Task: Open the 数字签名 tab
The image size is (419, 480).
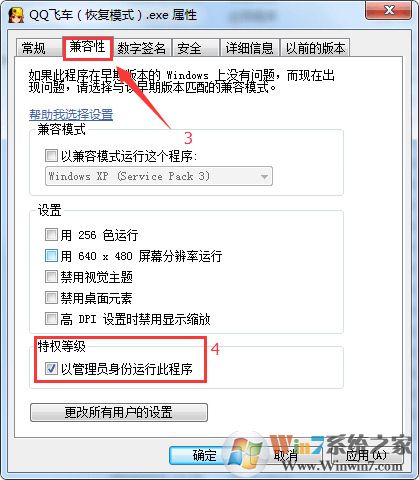Action: 142,48
